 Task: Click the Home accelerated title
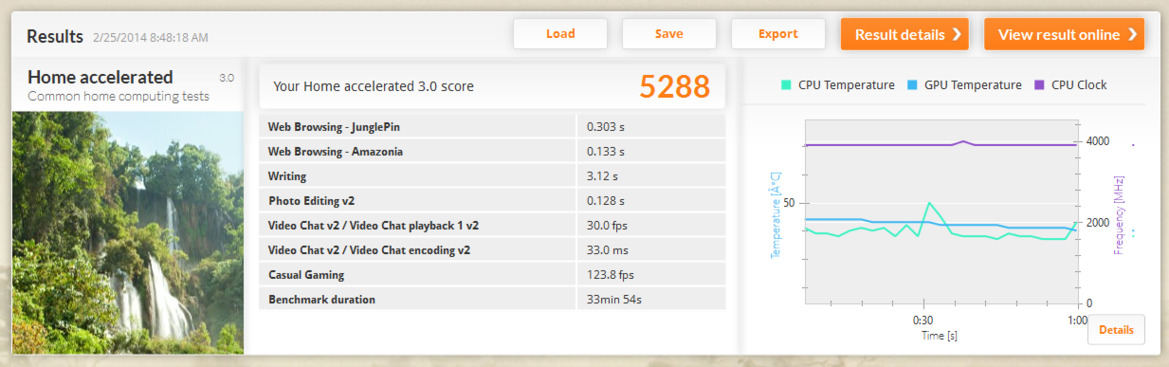pos(100,77)
